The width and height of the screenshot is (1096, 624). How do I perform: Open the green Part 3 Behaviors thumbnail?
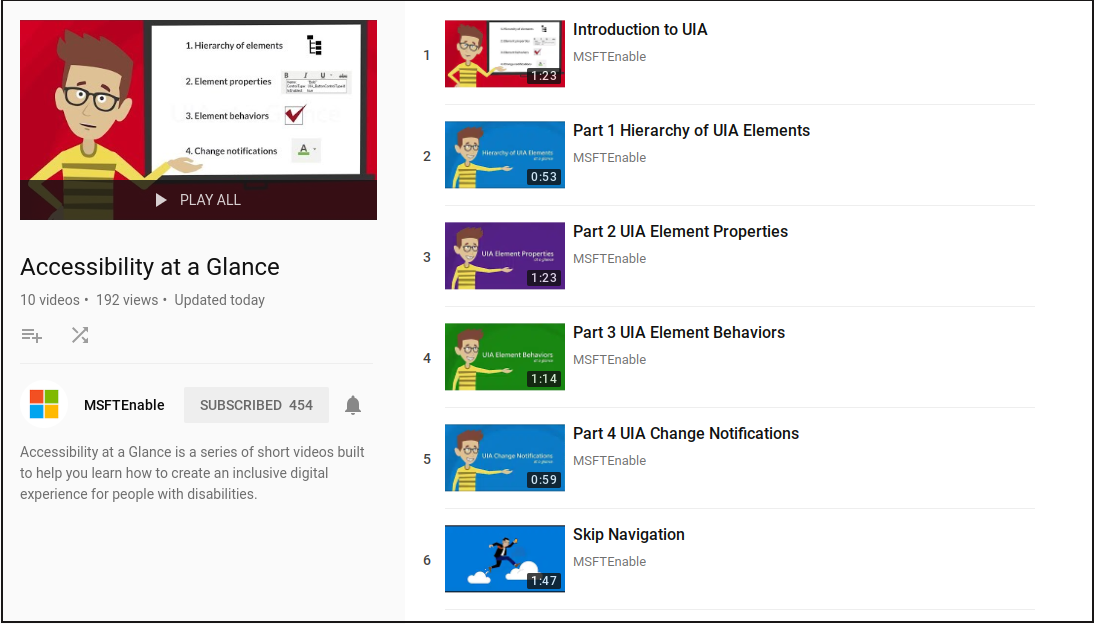pyautogui.click(x=504, y=358)
